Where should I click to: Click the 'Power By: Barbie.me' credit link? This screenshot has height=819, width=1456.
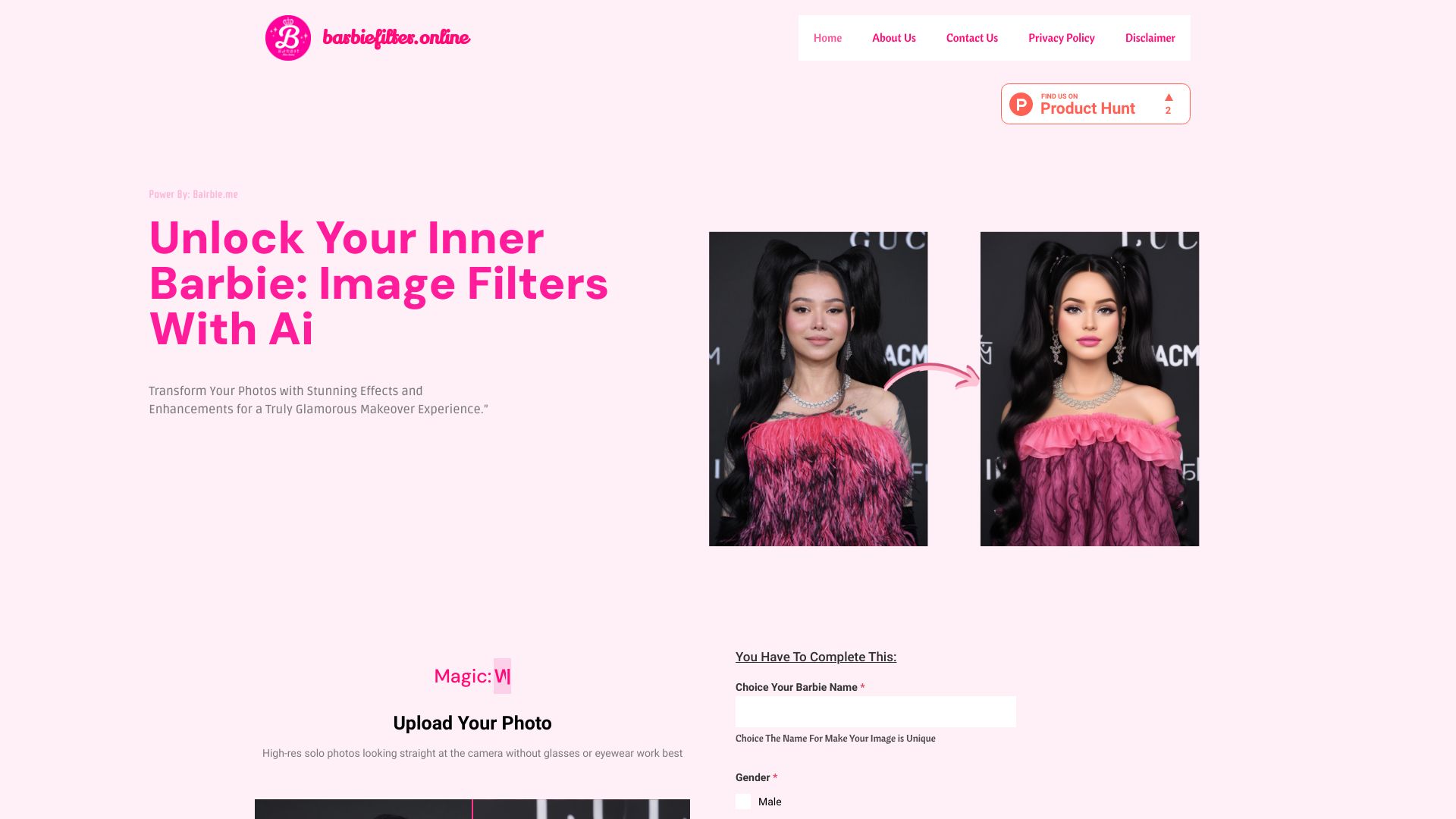tap(193, 194)
